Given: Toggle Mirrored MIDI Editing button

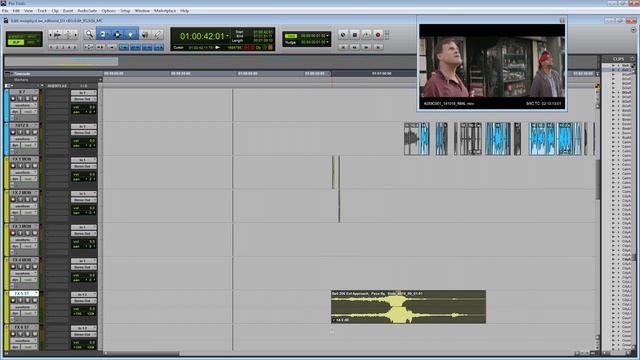Looking at the screenshot, I should click(x=111, y=47).
